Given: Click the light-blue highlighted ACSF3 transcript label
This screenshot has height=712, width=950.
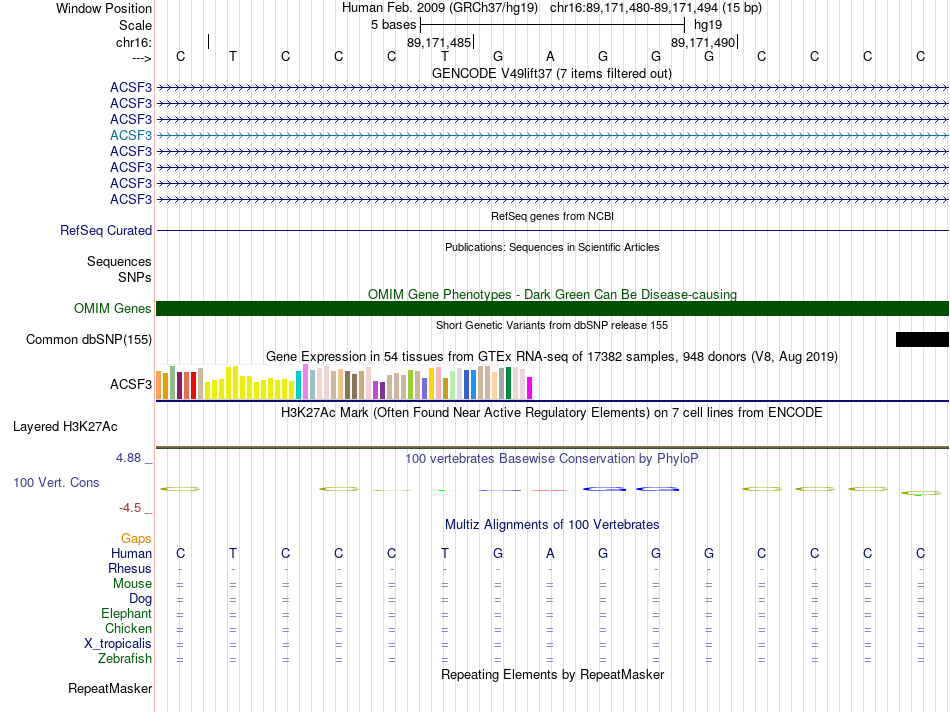Looking at the screenshot, I should (x=131, y=135).
